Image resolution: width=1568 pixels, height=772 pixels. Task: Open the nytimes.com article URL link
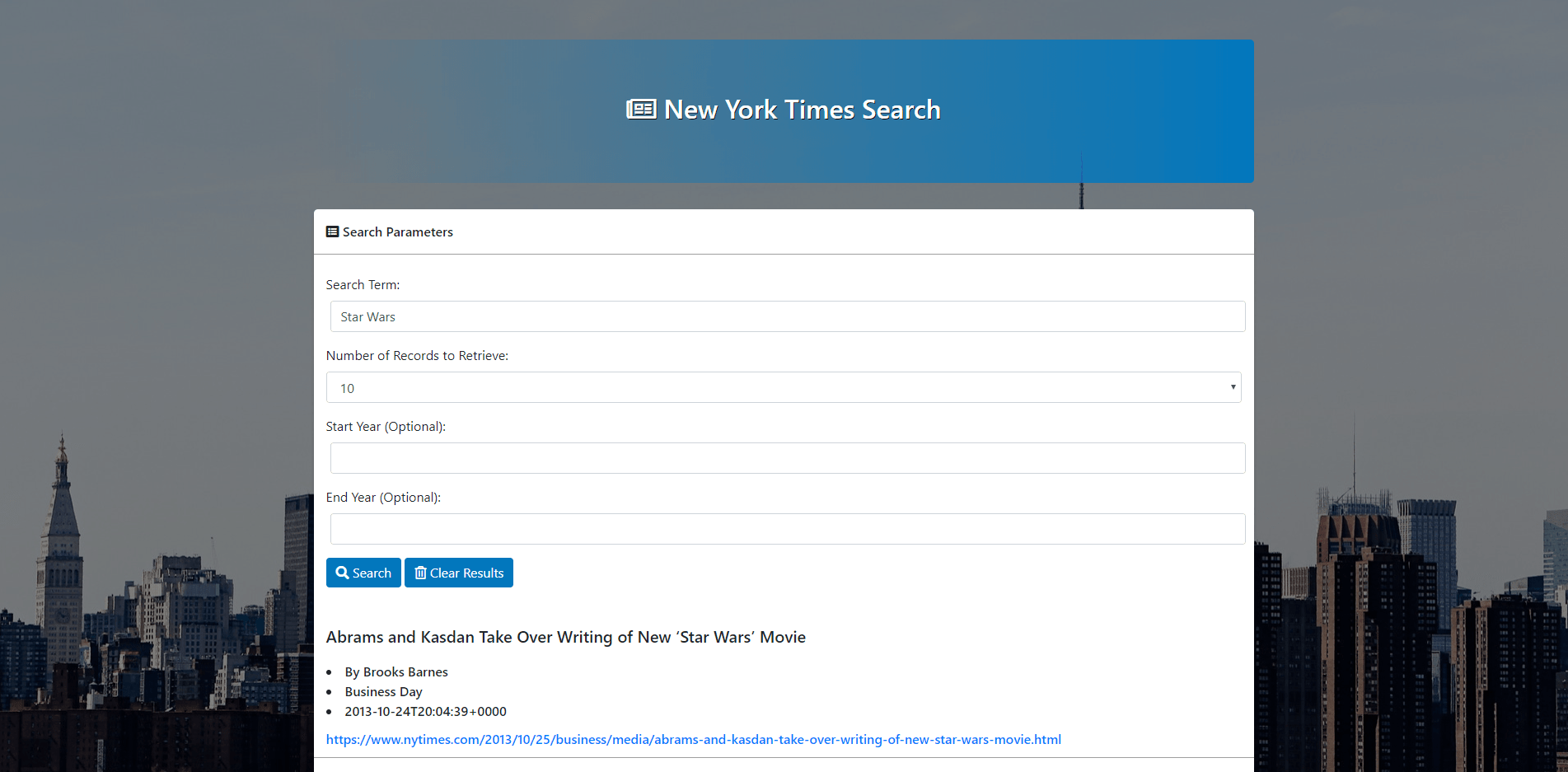point(693,739)
